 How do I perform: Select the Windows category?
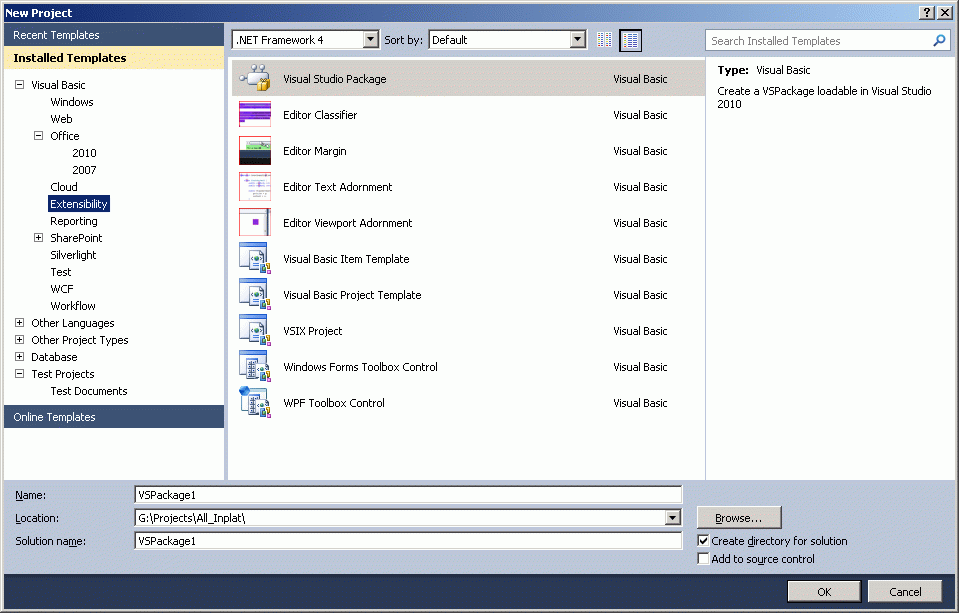coord(72,102)
